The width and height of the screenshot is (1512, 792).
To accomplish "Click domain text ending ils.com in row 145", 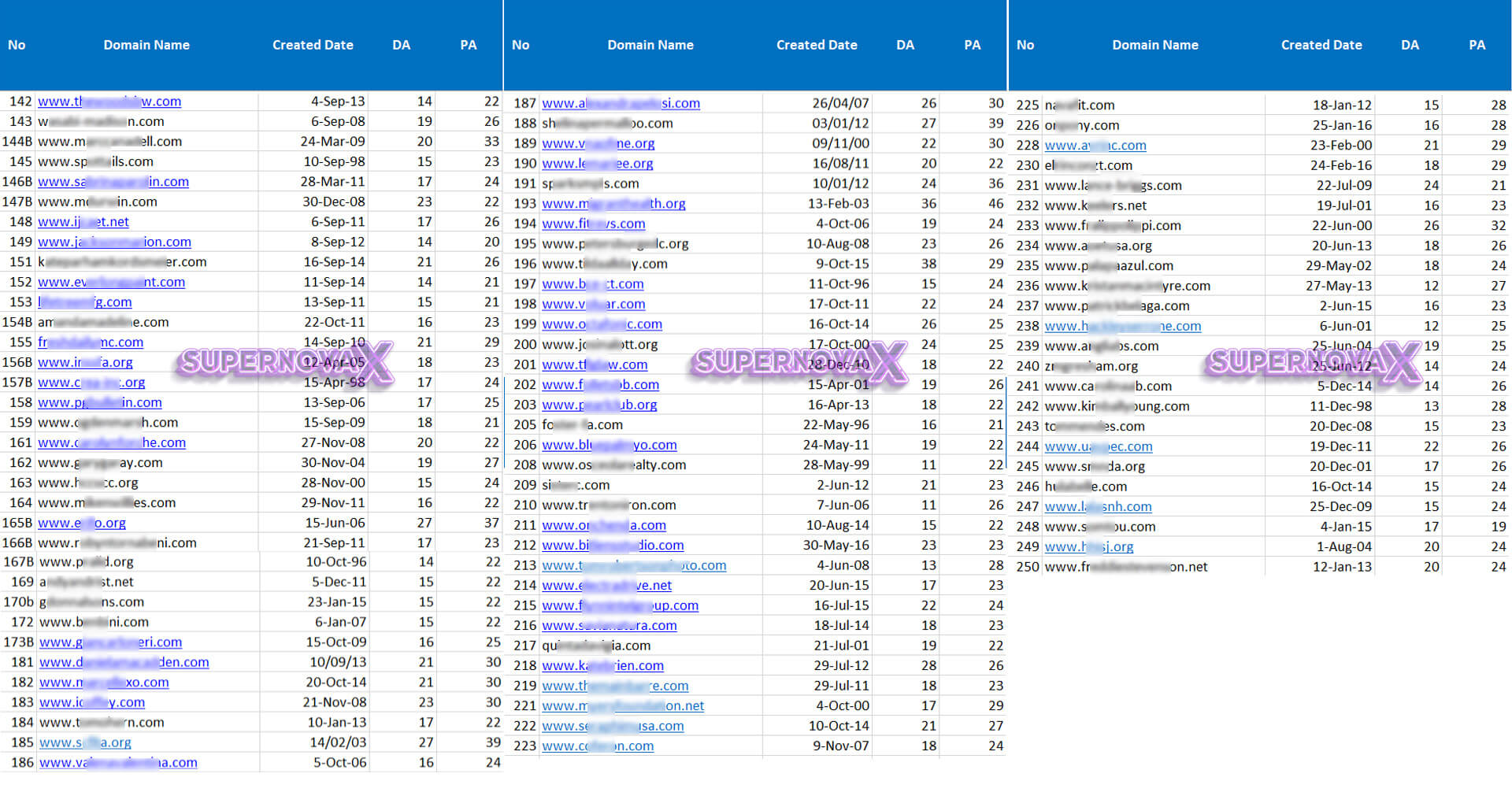I will pyautogui.click(x=95, y=162).
